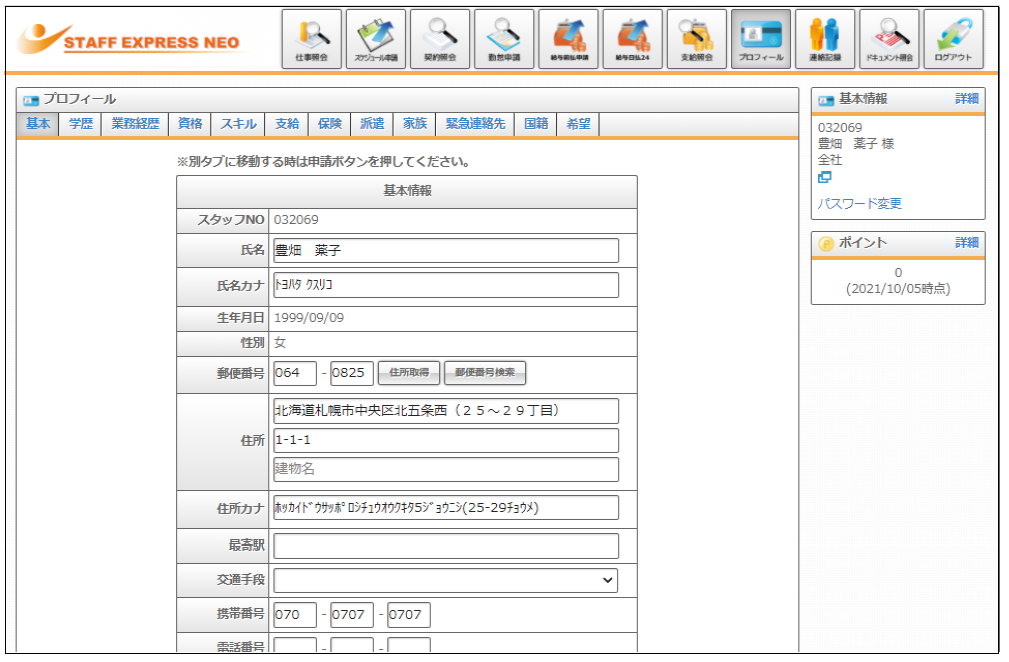
Task: Focus the 建物名 address field
Action: (x=446, y=469)
